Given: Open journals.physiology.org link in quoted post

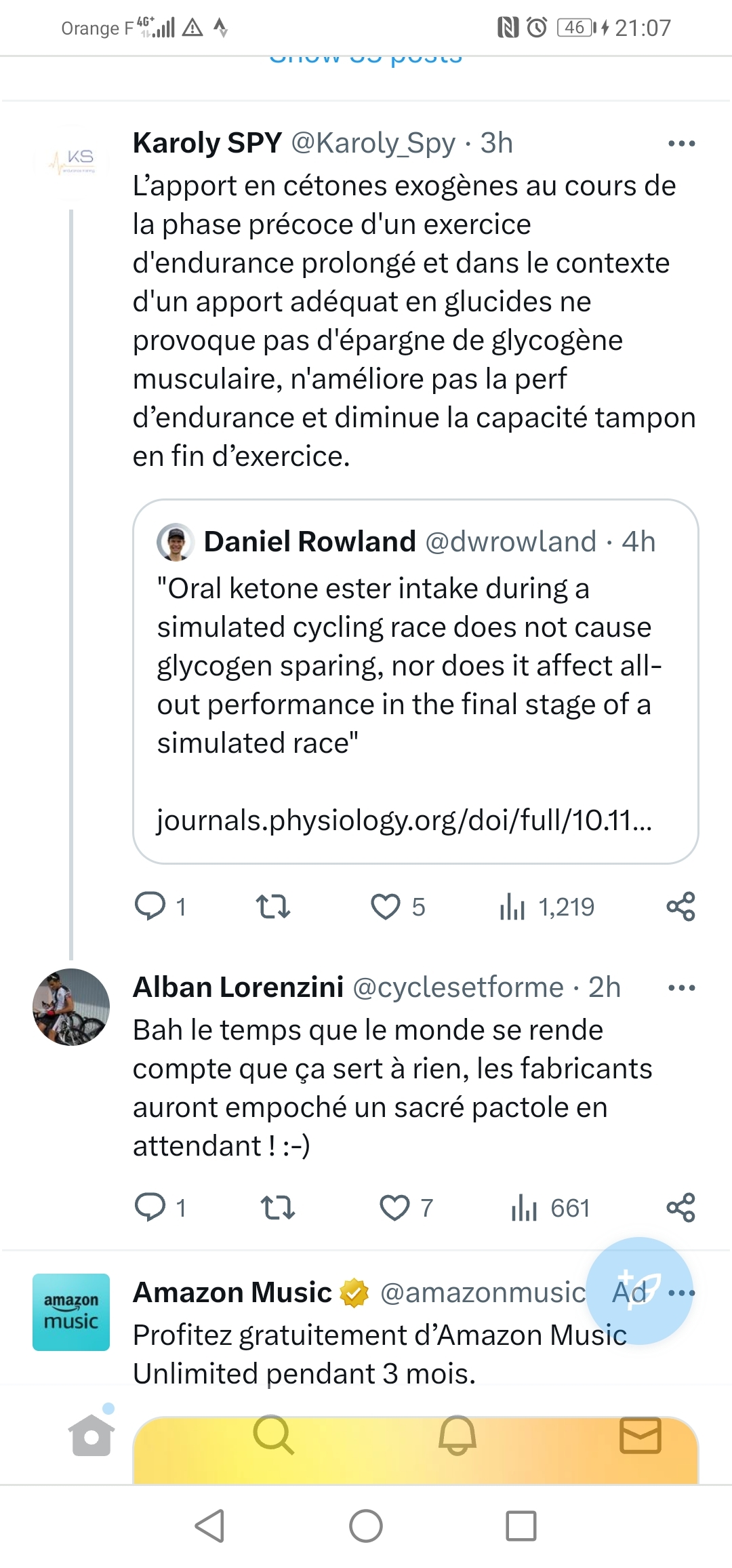Looking at the screenshot, I should tap(404, 821).
